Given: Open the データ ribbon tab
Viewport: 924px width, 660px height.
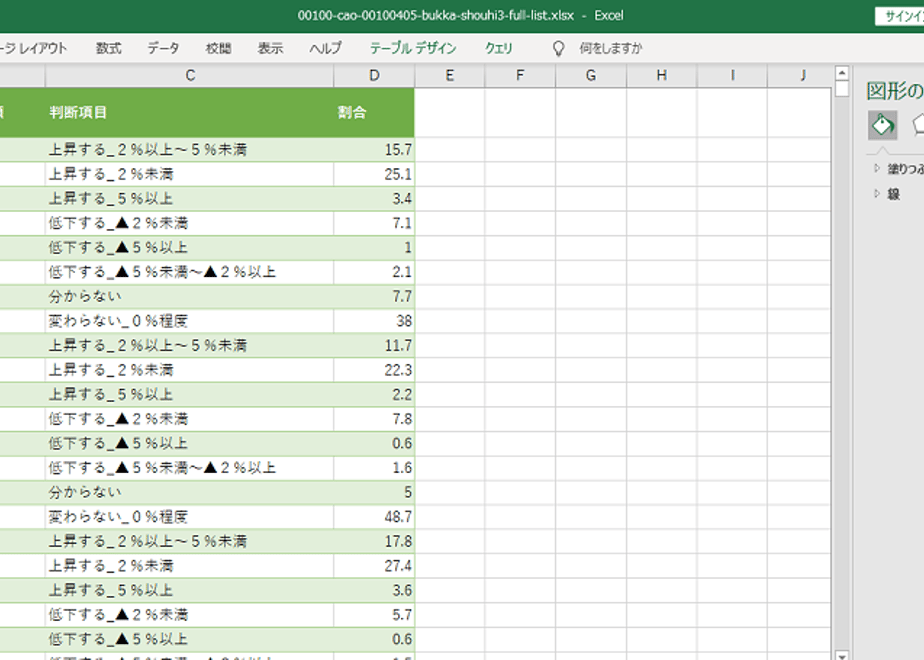Looking at the screenshot, I should [x=163, y=48].
